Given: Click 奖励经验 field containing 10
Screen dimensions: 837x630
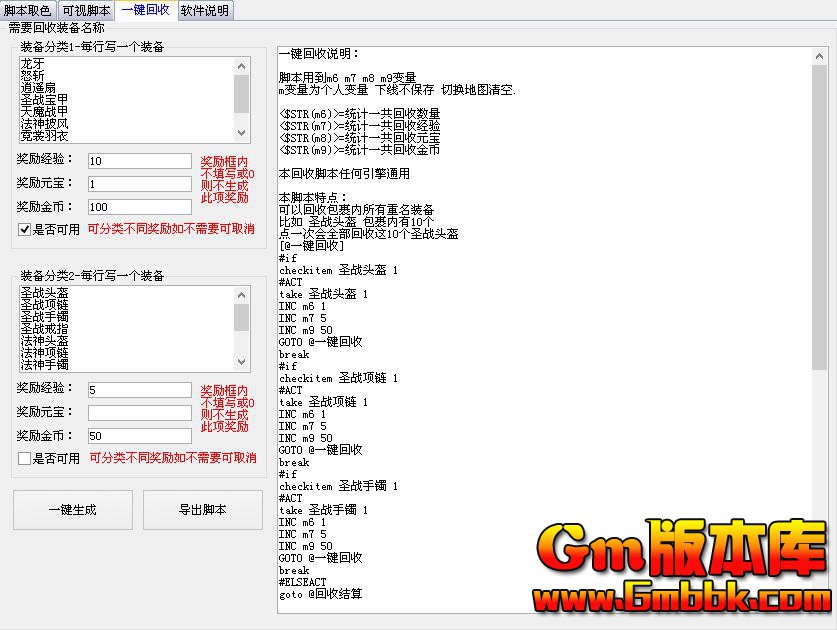Looking at the screenshot, I should pos(139,161).
